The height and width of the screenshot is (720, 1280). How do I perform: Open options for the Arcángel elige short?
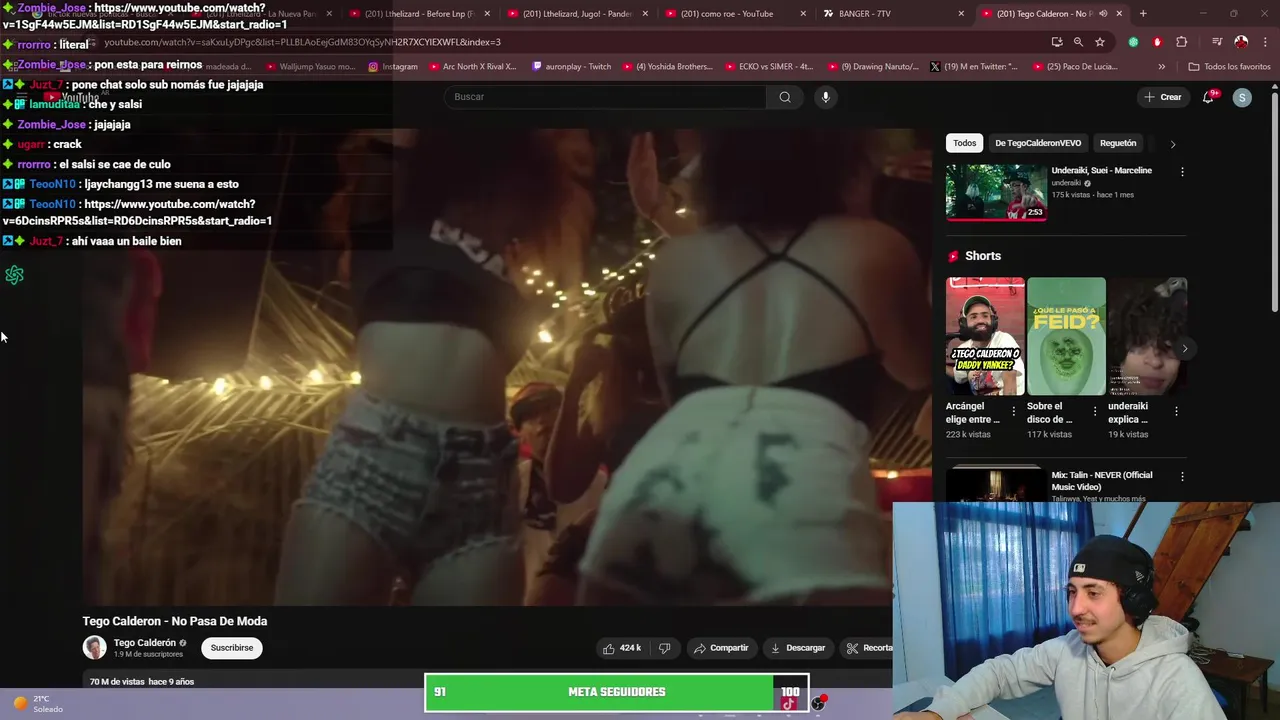1014,411
